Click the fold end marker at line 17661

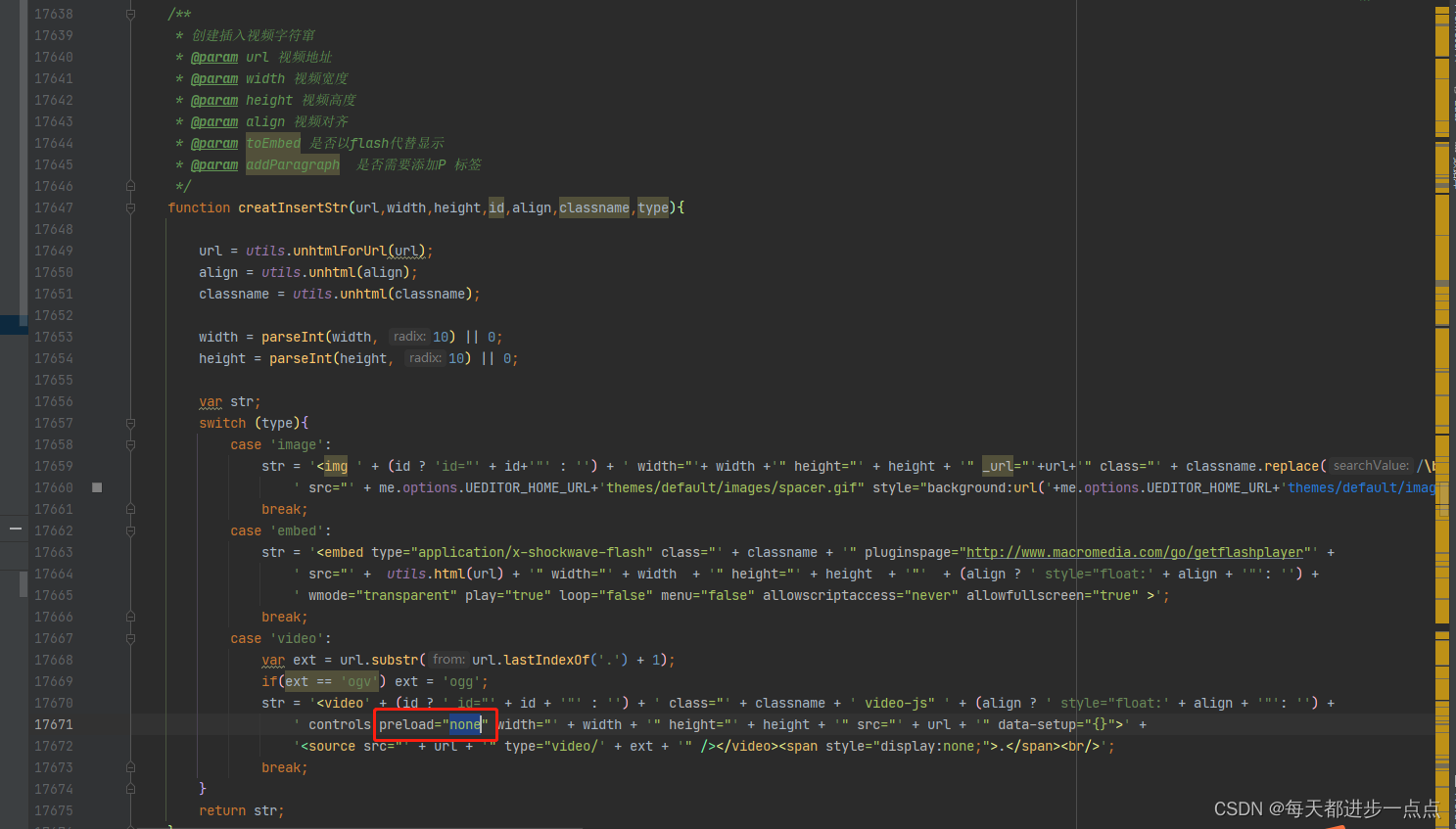click(x=130, y=509)
